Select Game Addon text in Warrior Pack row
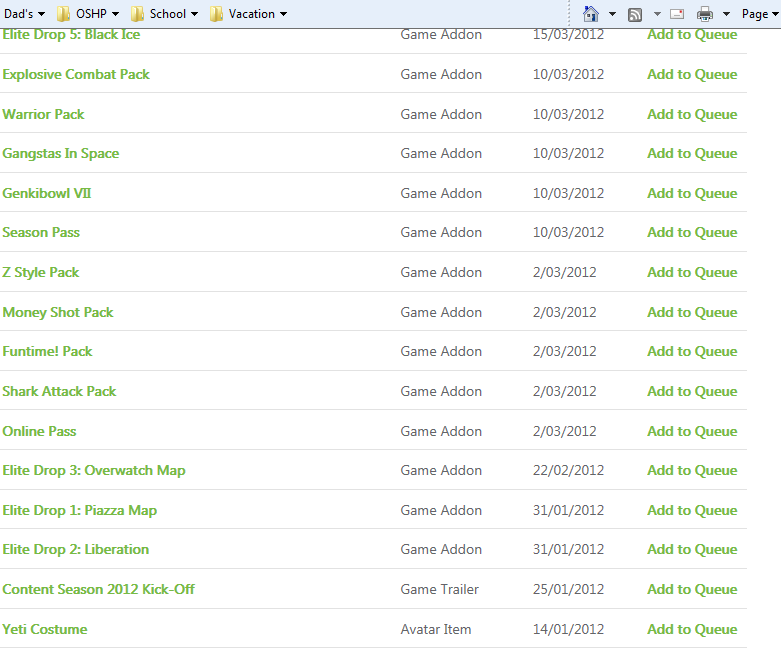This screenshot has height=649, width=781. point(441,114)
